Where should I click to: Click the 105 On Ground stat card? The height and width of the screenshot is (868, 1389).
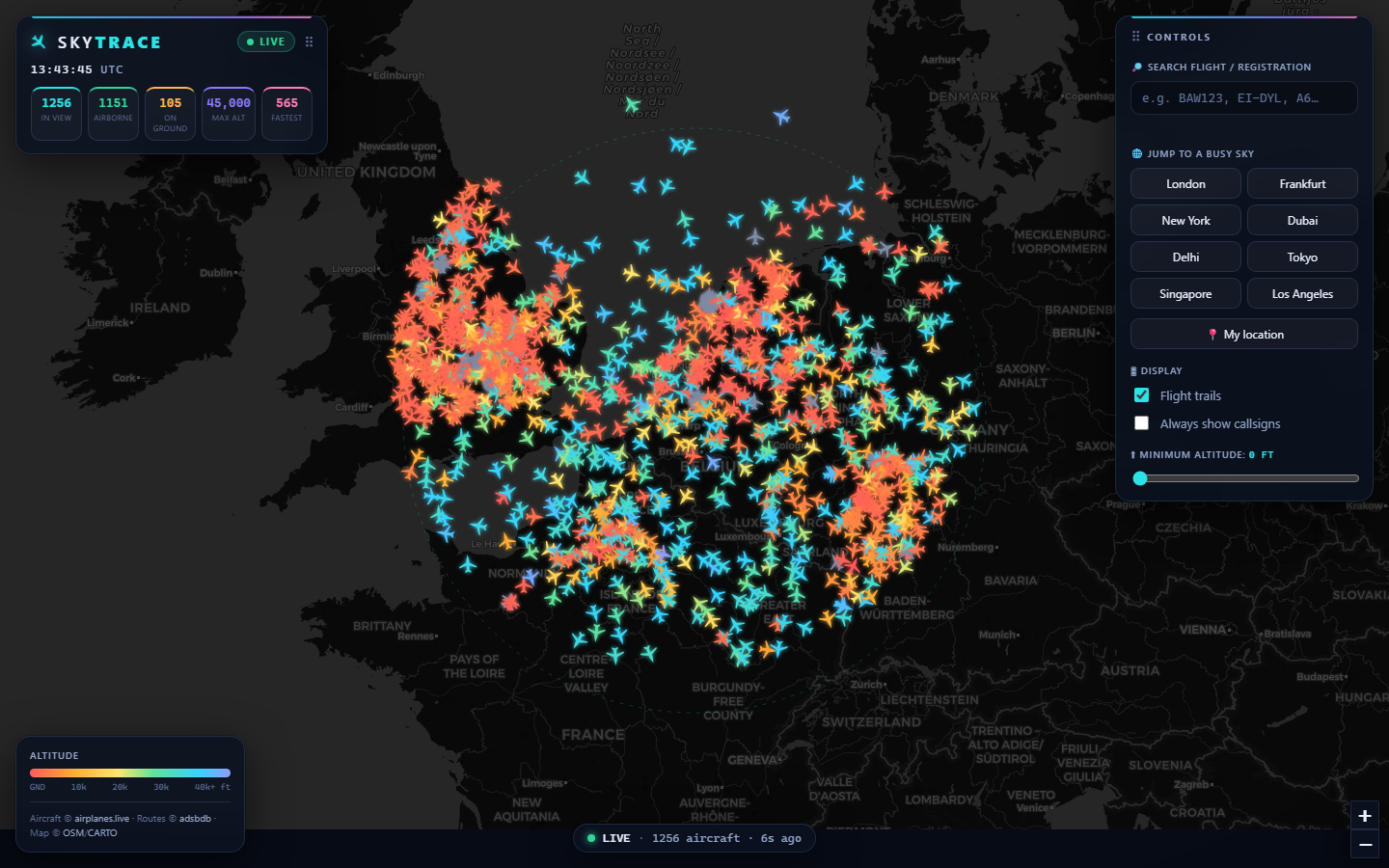coord(171,114)
